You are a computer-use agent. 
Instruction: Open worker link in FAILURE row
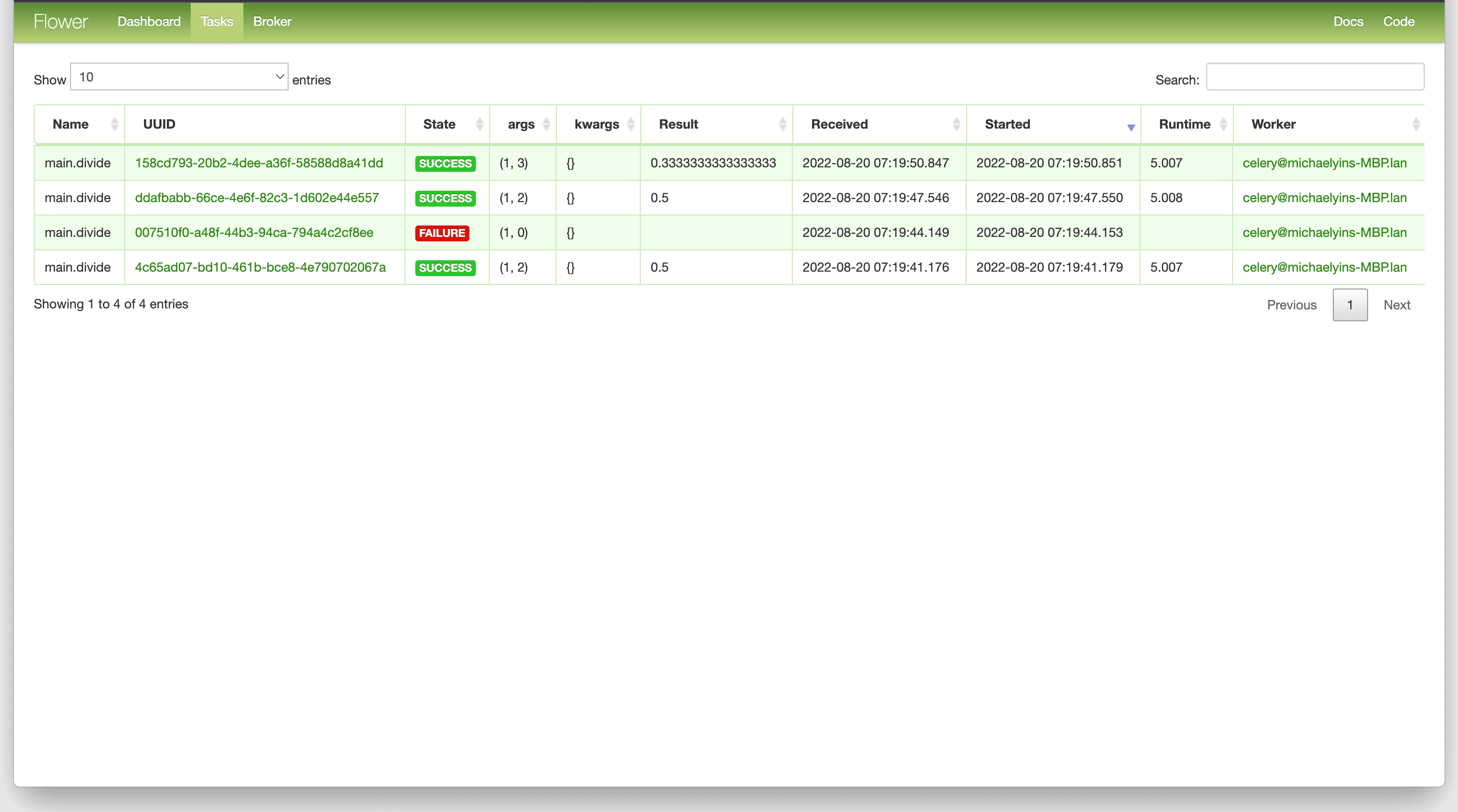pos(1324,232)
